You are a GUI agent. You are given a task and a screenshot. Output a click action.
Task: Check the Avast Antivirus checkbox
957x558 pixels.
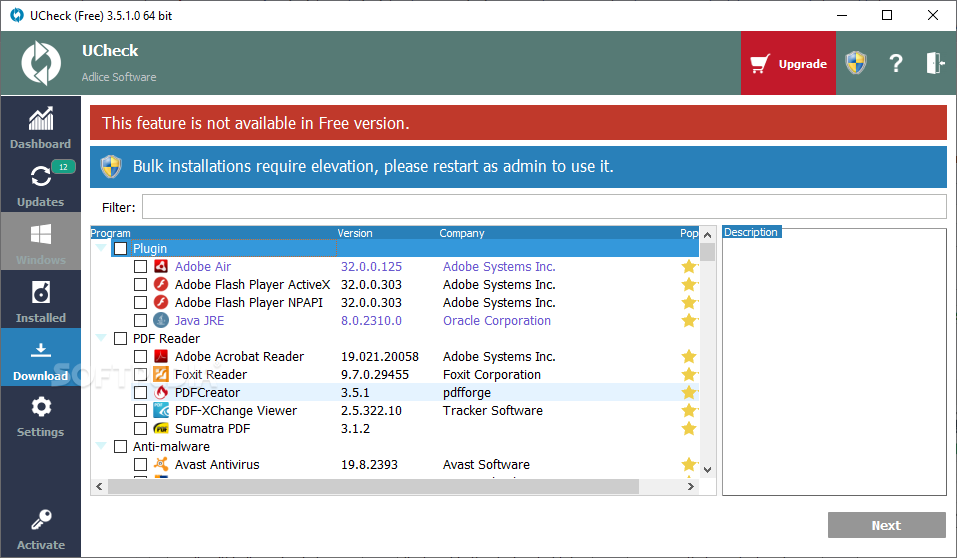point(140,465)
